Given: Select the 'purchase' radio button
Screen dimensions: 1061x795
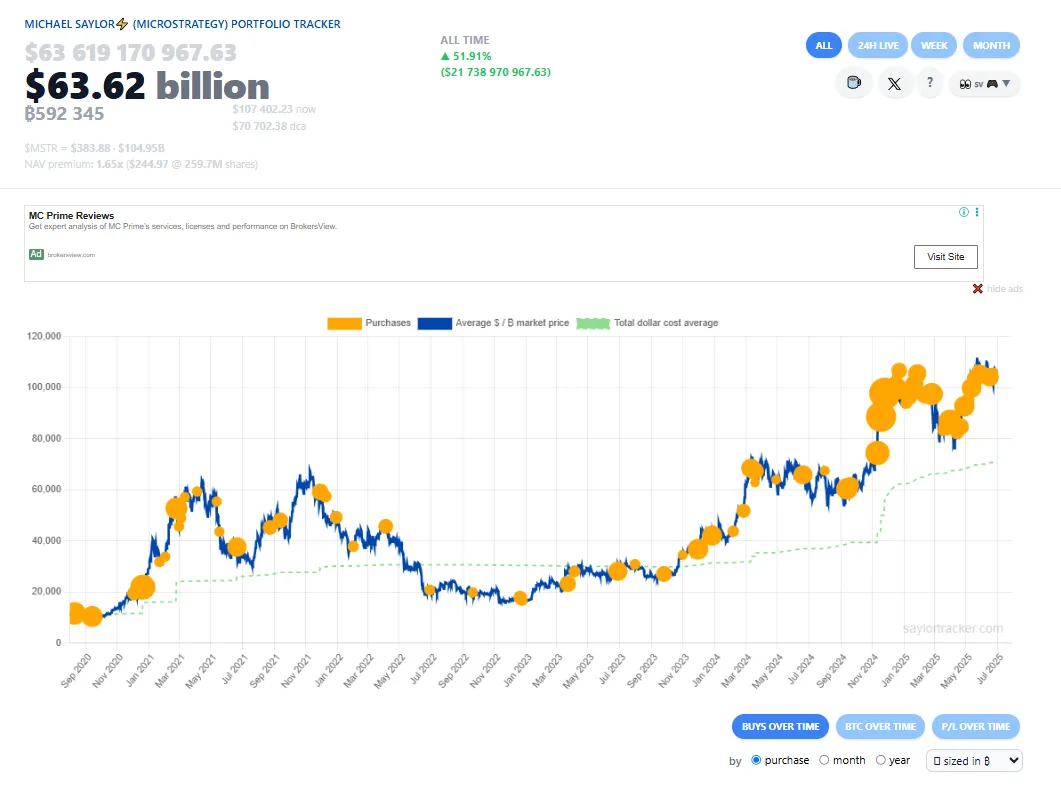Looking at the screenshot, I should 756,760.
